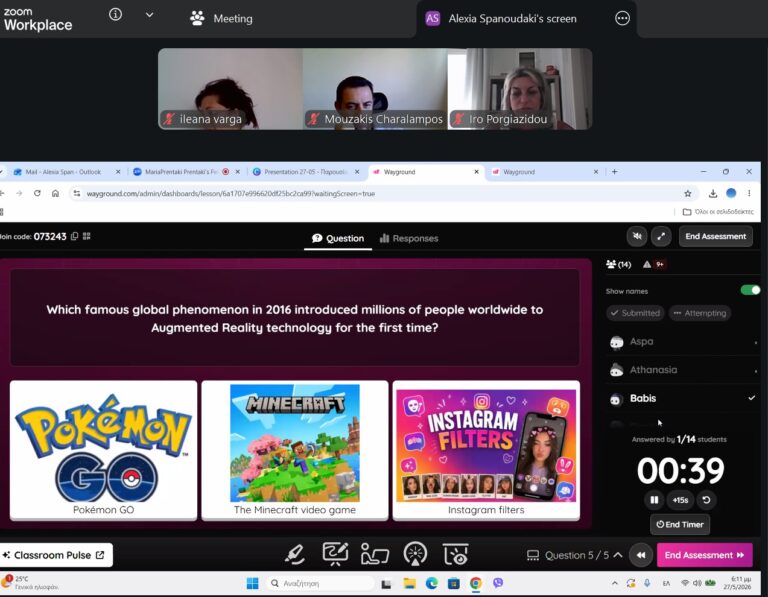The height and width of the screenshot is (597, 768).
Task: Select ileana varga video thumbnail
Action: 230,89
